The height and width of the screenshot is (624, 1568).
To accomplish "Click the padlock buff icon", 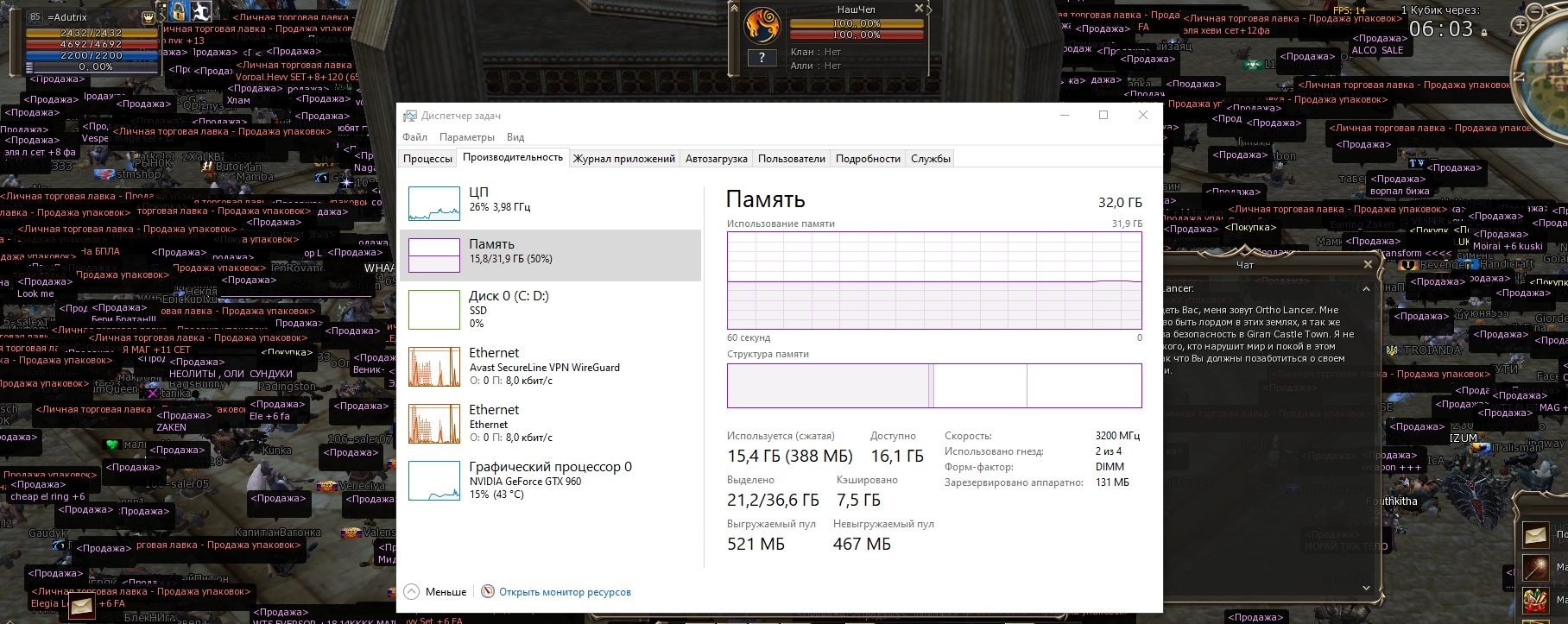I will [178, 11].
